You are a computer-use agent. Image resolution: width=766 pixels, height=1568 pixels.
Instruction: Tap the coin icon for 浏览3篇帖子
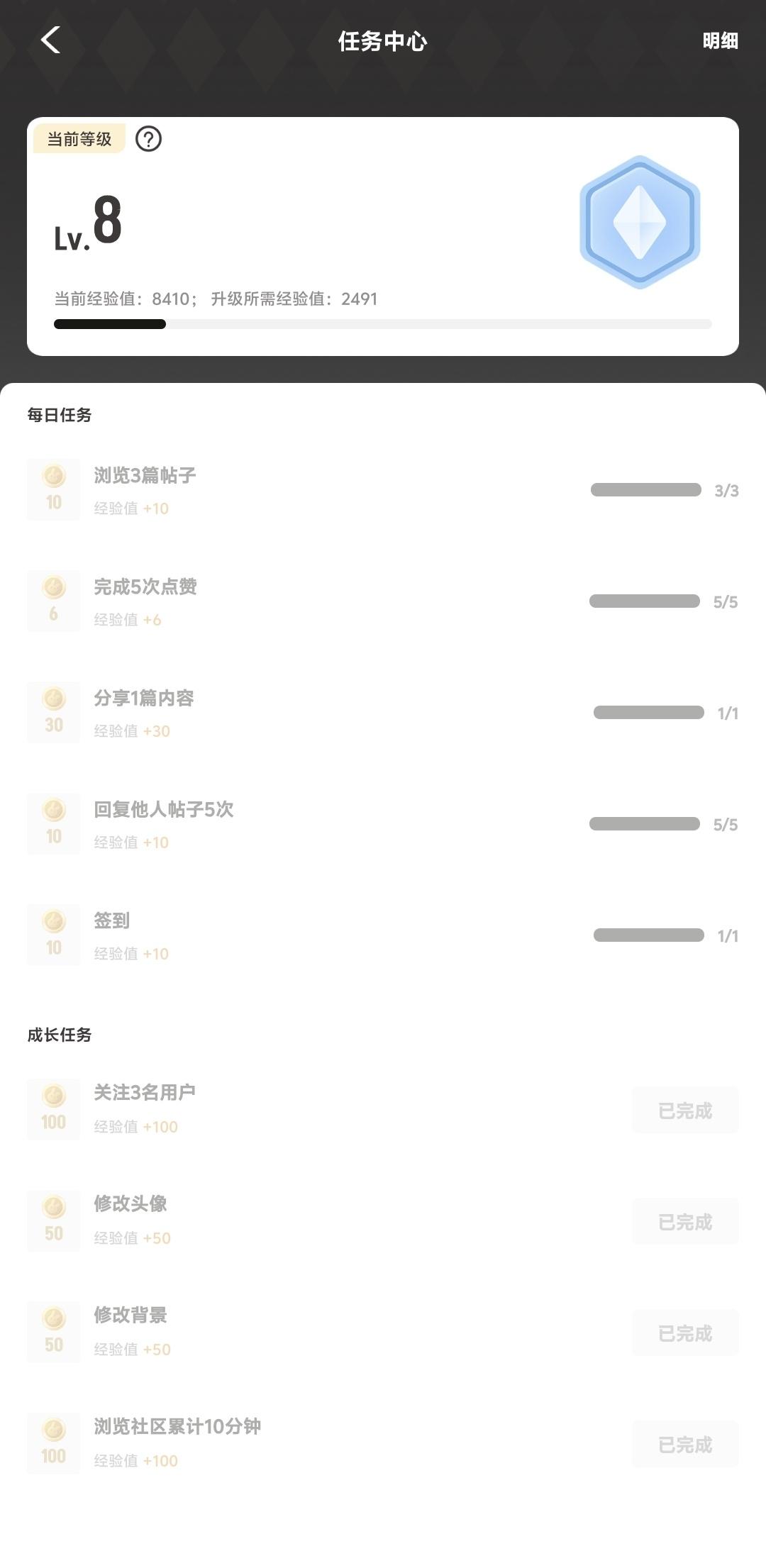(54, 489)
